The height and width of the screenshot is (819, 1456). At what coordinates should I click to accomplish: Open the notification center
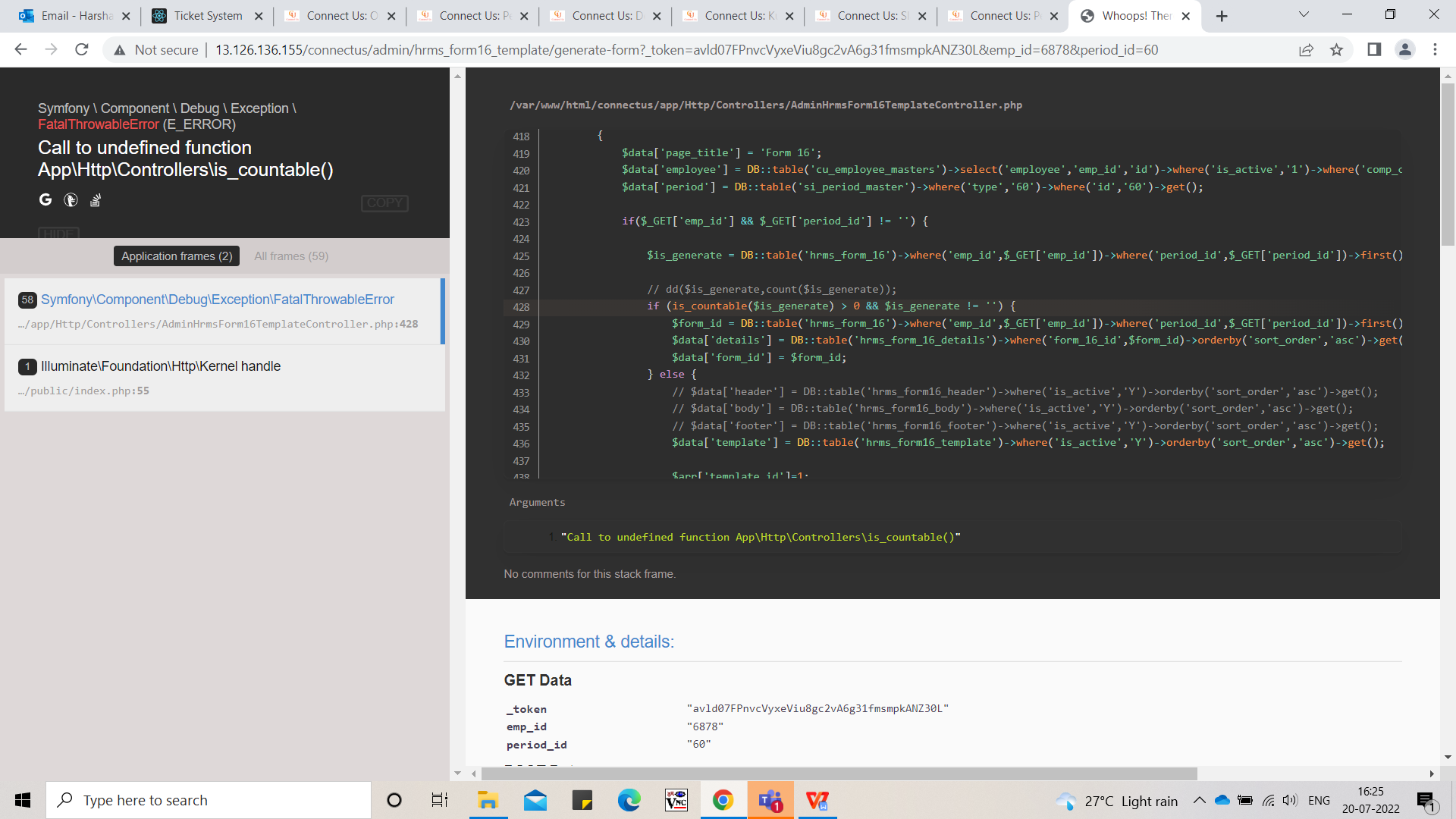point(1426,801)
